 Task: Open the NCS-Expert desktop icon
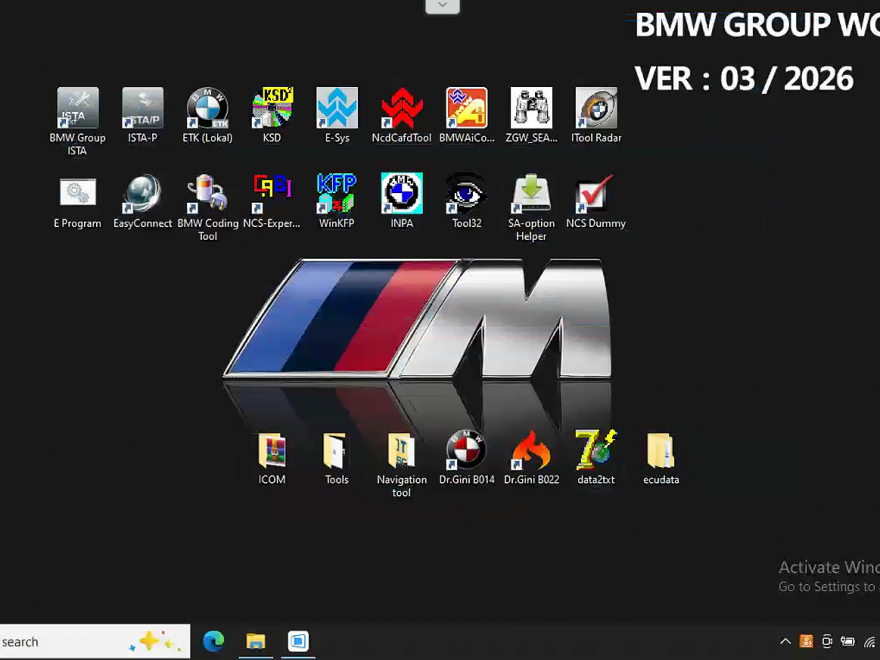click(x=272, y=194)
